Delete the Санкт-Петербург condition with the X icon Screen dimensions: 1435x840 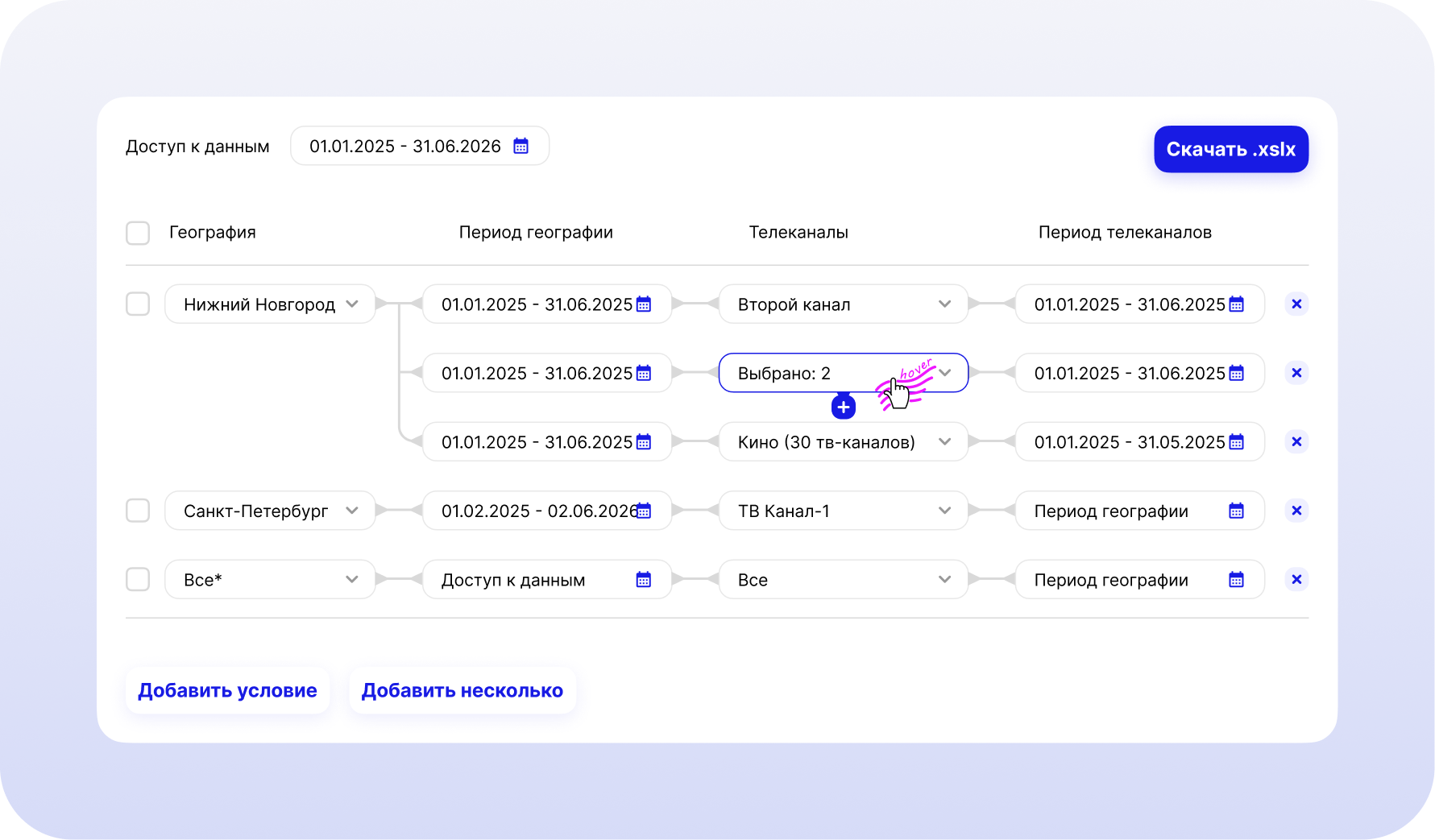[1296, 510]
